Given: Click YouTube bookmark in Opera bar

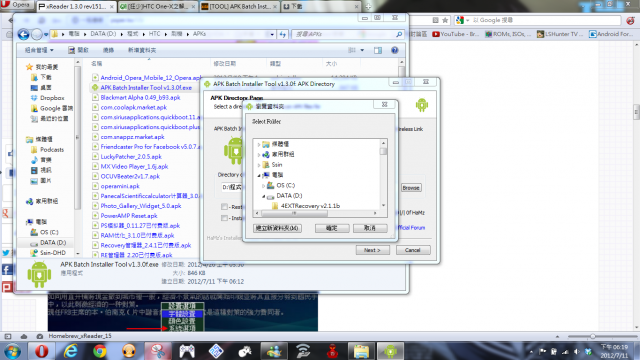Looking at the screenshot, I should coord(456,34).
